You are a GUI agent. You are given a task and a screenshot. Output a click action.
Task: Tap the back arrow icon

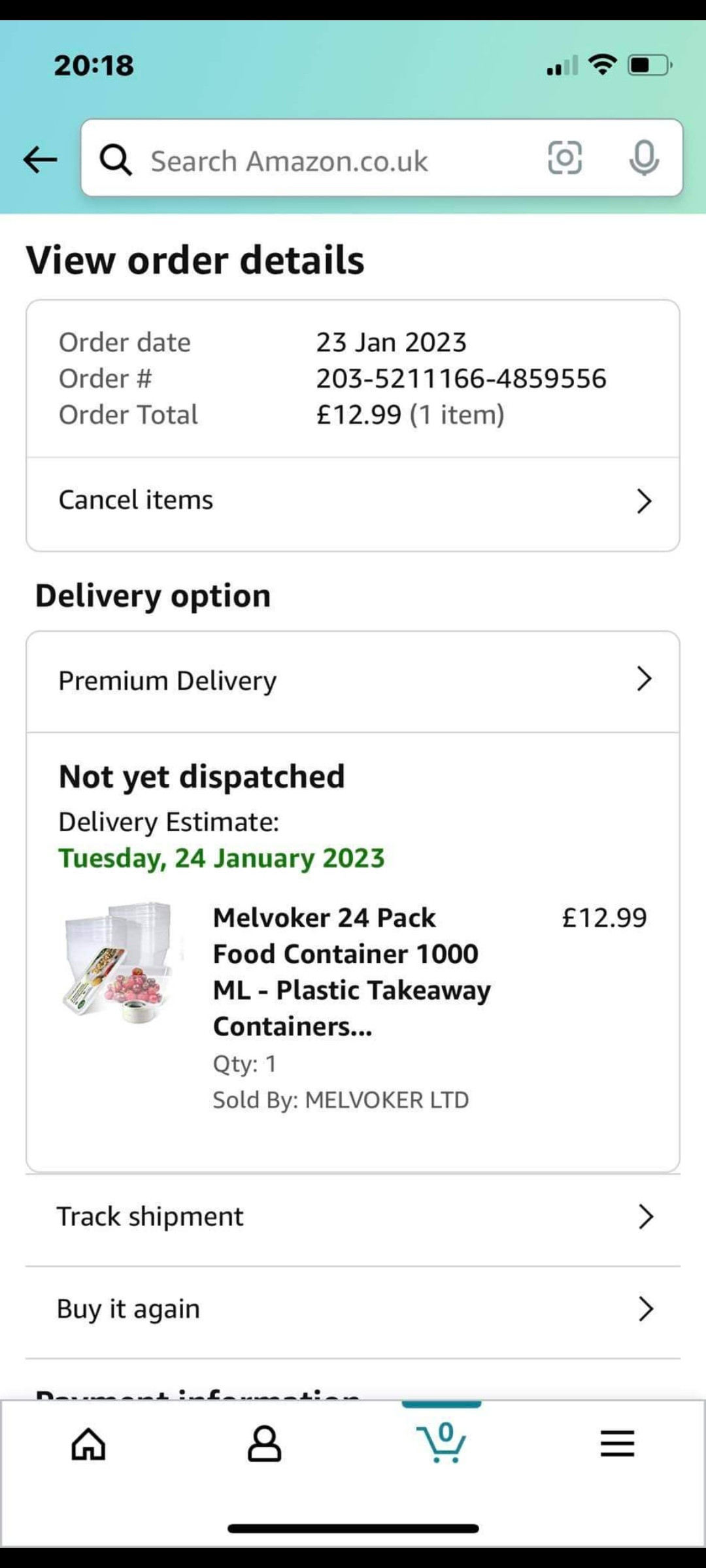40,159
